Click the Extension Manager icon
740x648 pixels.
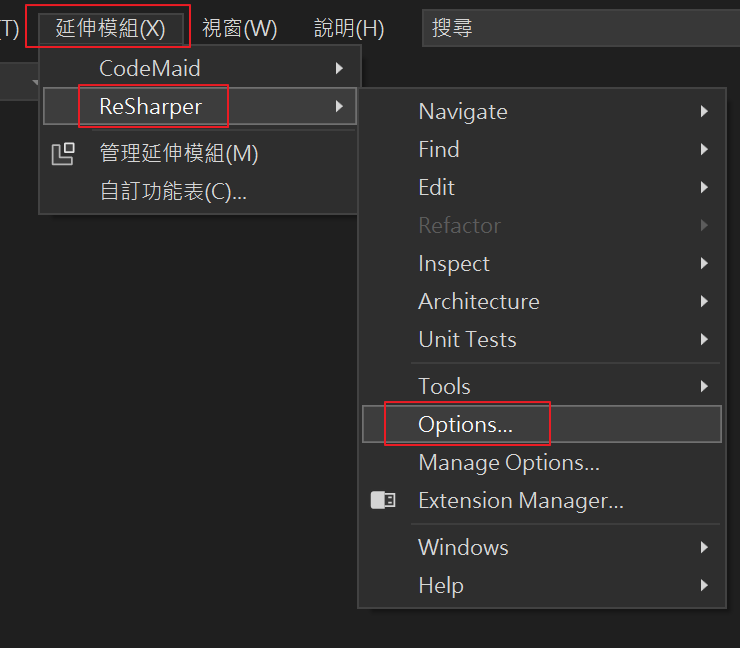click(x=383, y=500)
